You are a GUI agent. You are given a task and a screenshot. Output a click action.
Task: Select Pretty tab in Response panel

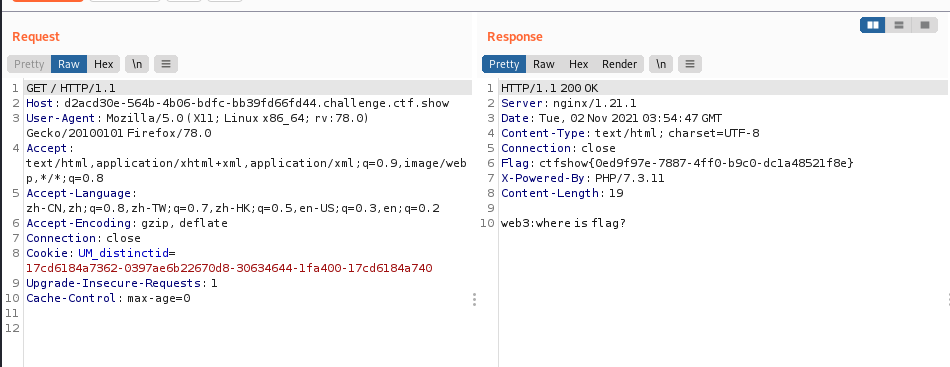coord(504,64)
